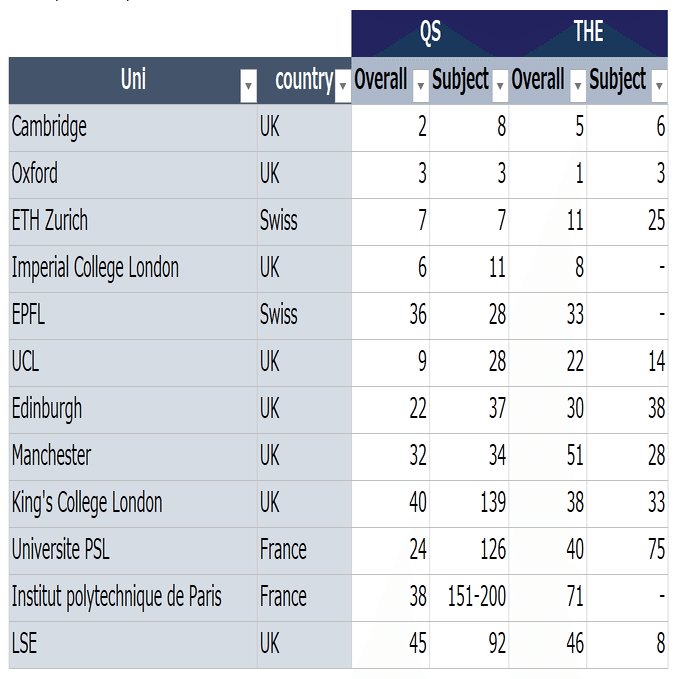Select Manchester's THE Overall value 51
This screenshot has width=679, height=679.
click(x=548, y=456)
